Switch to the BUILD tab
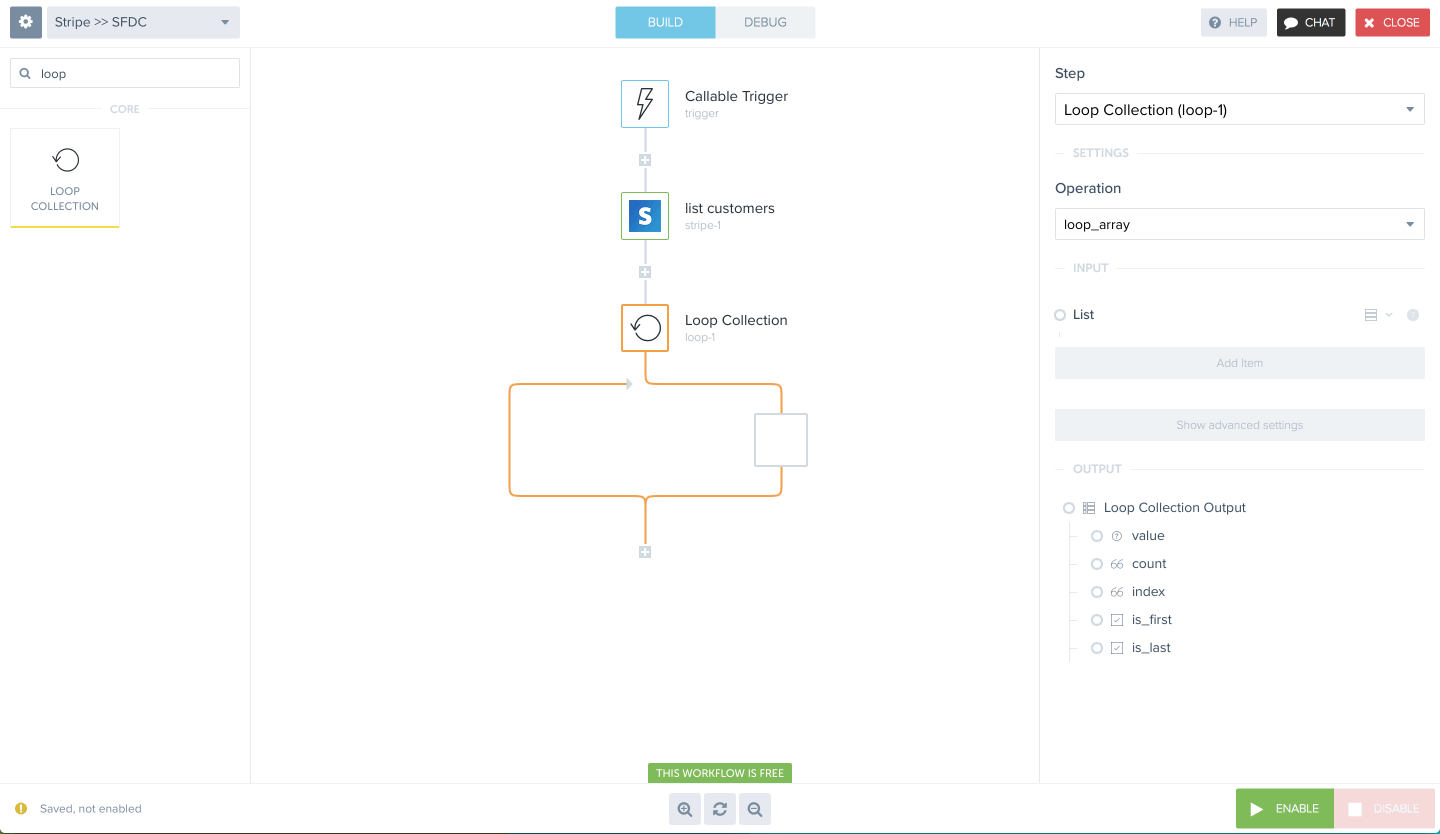 coord(665,22)
